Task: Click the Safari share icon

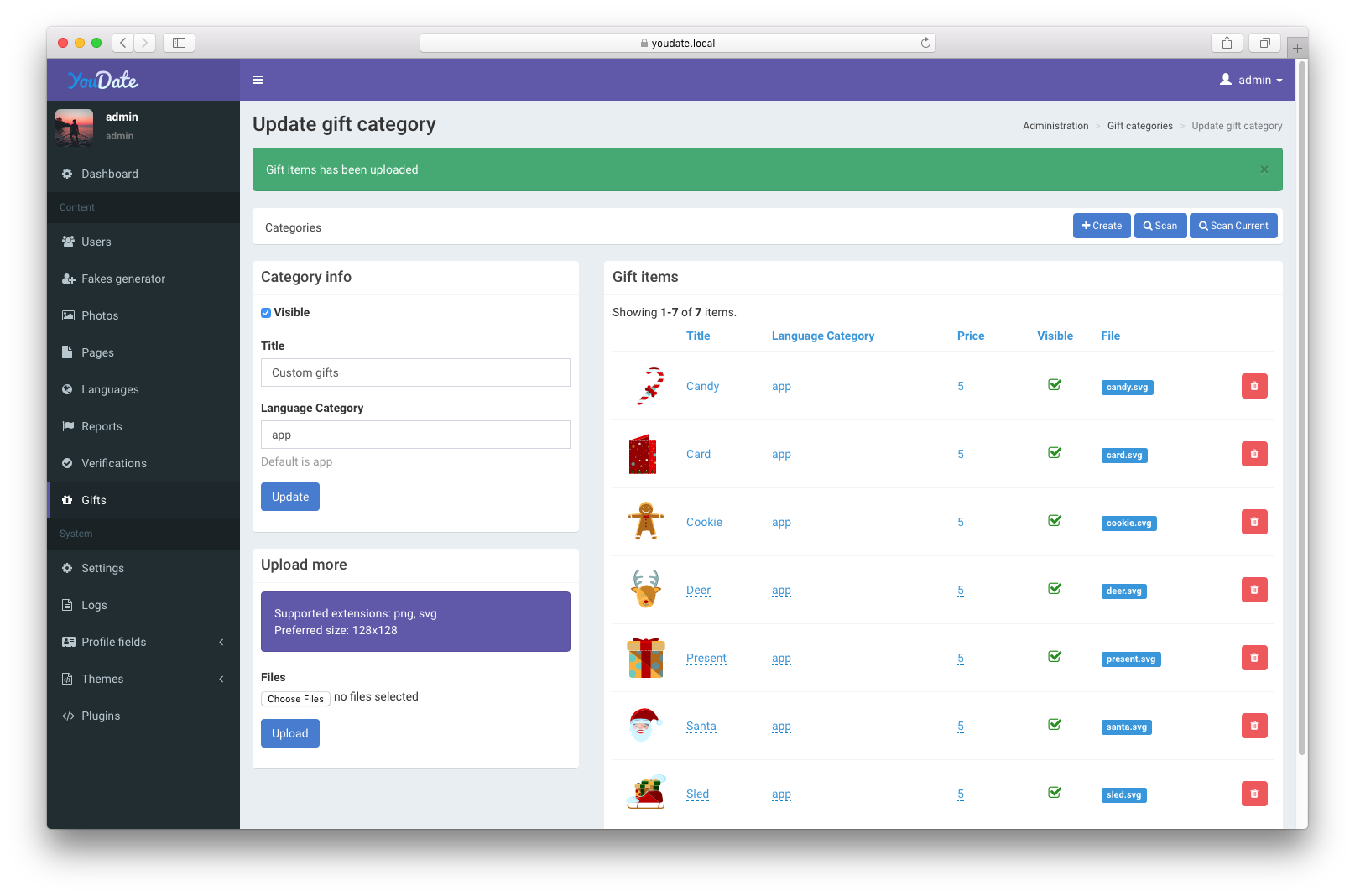Action: click(1227, 43)
